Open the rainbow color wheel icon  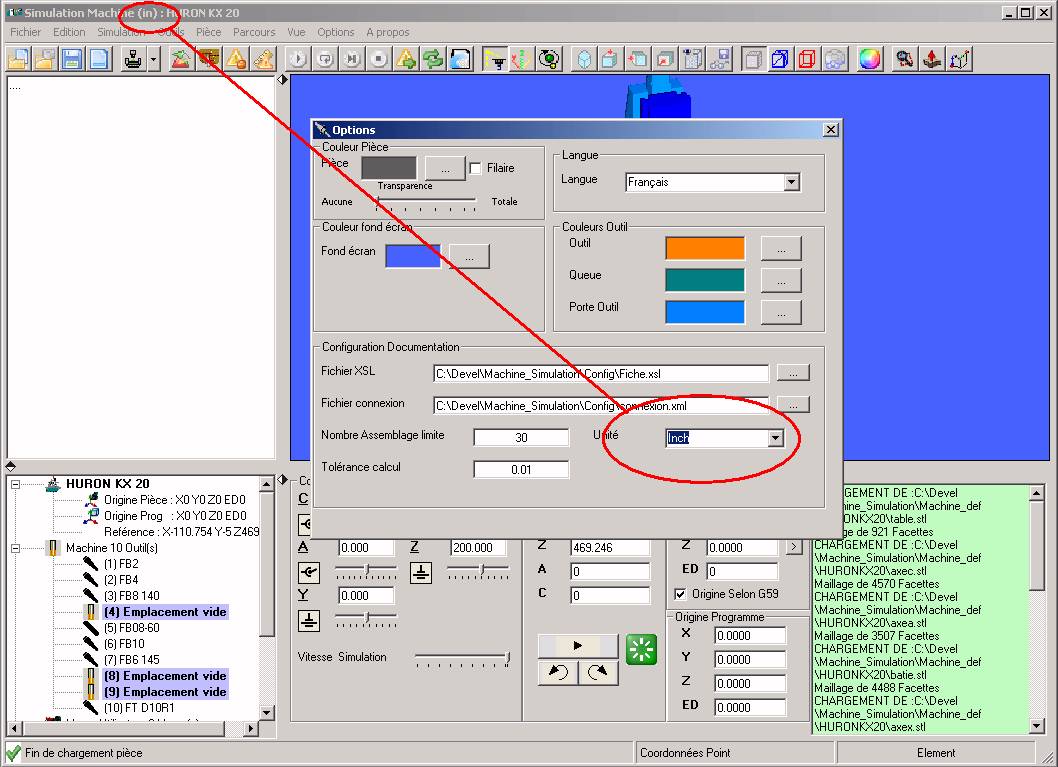click(870, 59)
